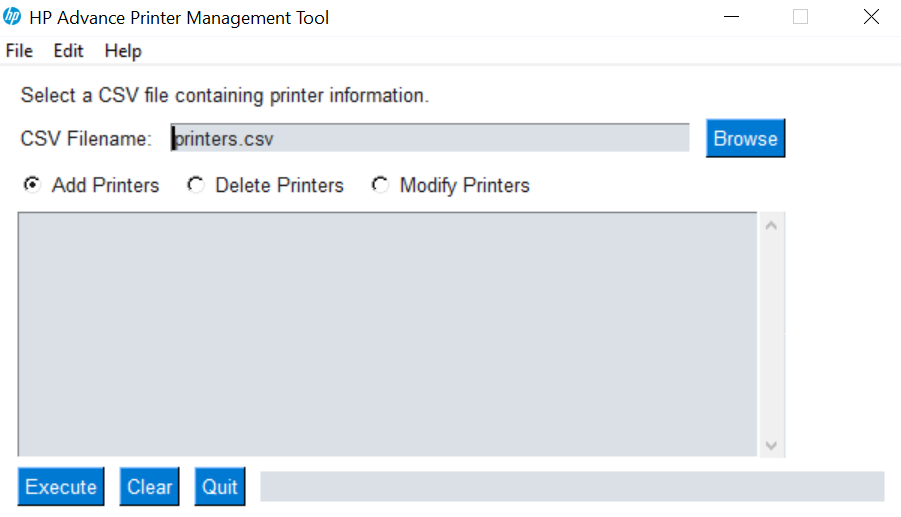Maximize the HP Printer Management window
This screenshot has width=901, height=517.
coord(800,17)
